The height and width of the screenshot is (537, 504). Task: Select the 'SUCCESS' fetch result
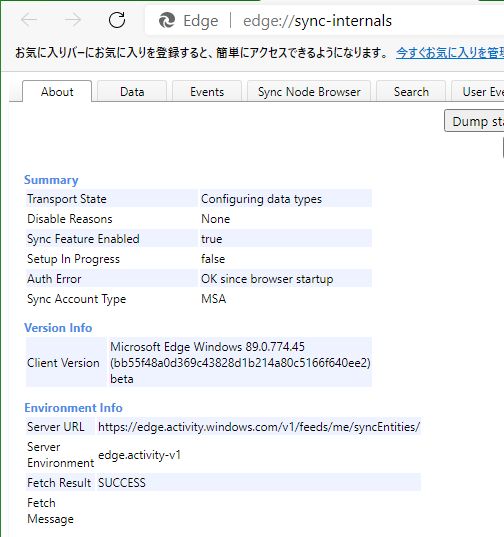tap(122, 483)
